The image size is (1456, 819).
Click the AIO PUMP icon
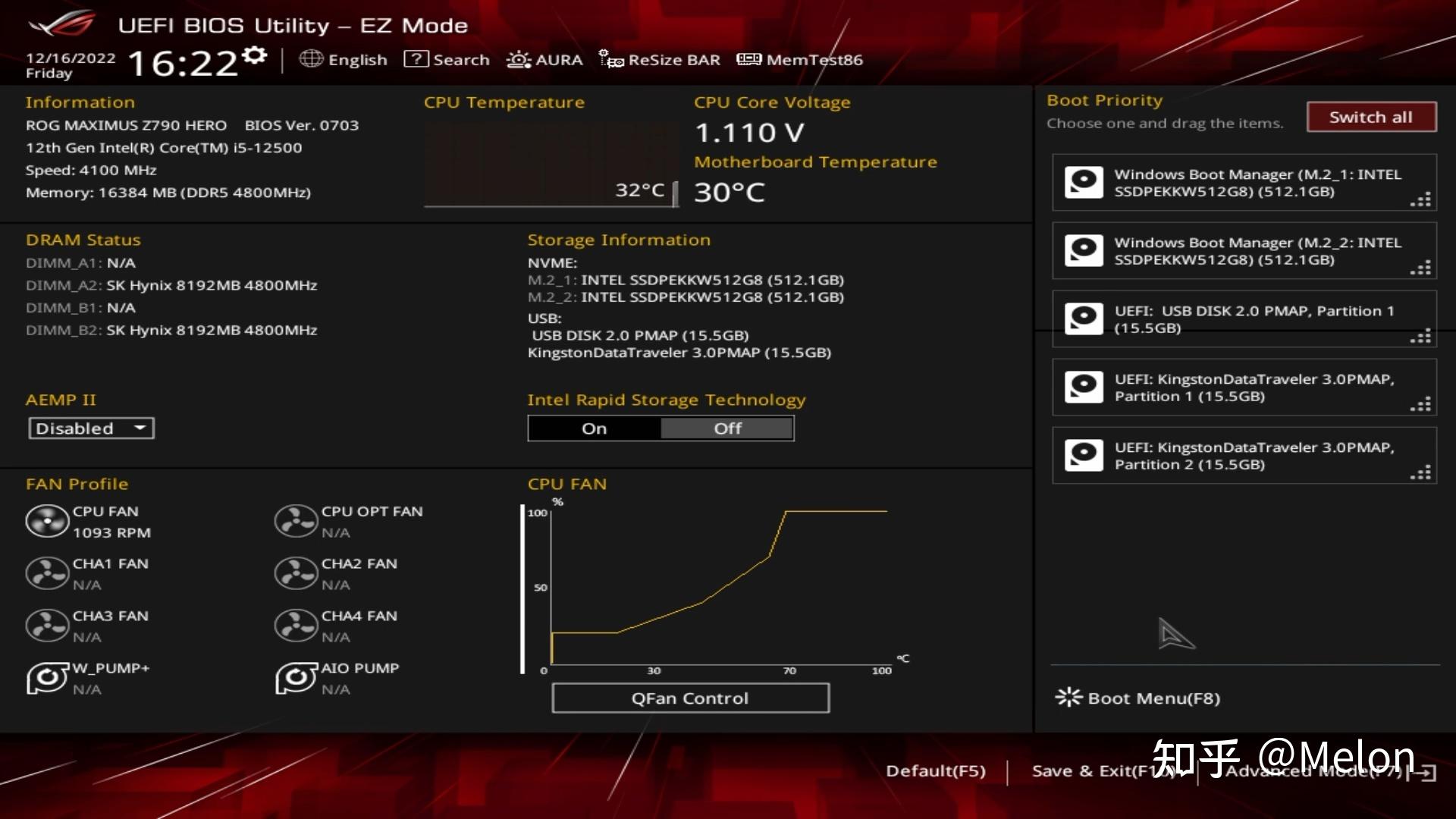pos(296,678)
